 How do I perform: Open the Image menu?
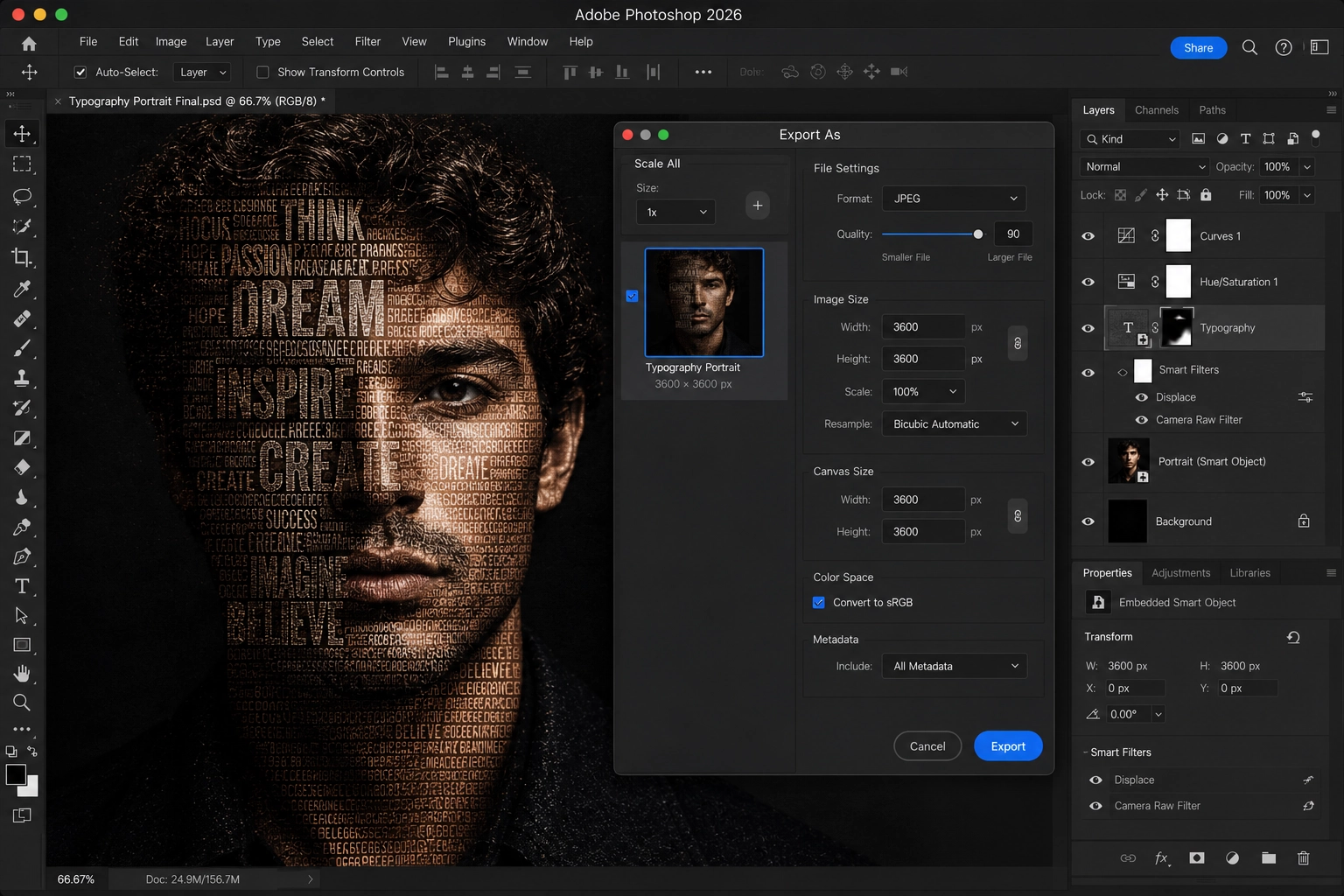pyautogui.click(x=171, y=41)
